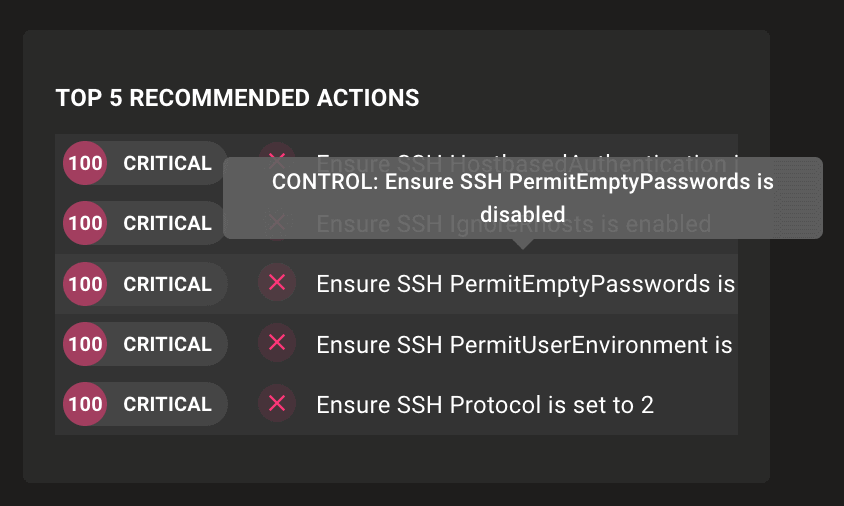
Task: Select CRITICAL severity pill on IgnoreRhosts row
Action: (167, 223)
